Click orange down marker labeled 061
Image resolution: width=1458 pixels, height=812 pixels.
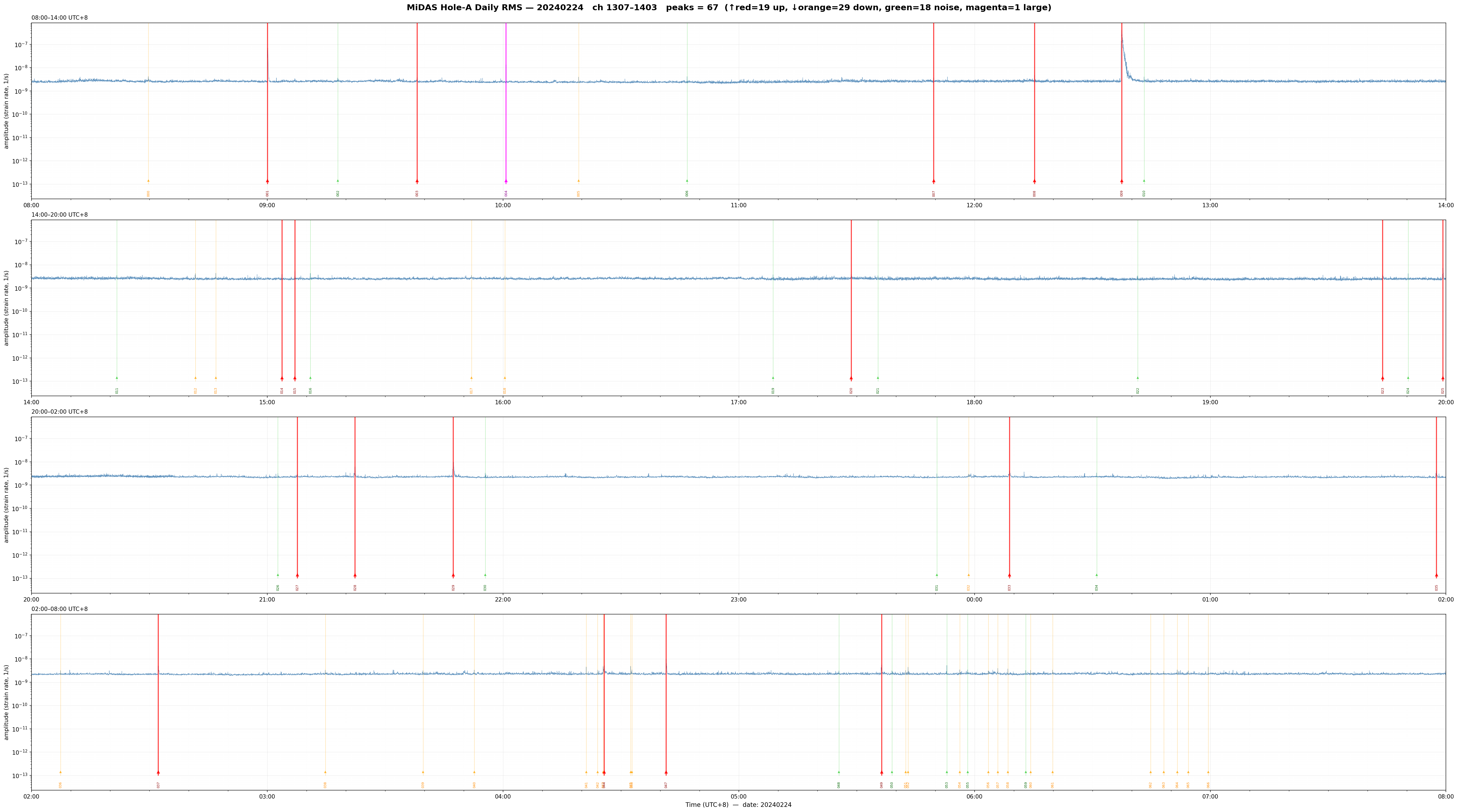click(1053, 772)
